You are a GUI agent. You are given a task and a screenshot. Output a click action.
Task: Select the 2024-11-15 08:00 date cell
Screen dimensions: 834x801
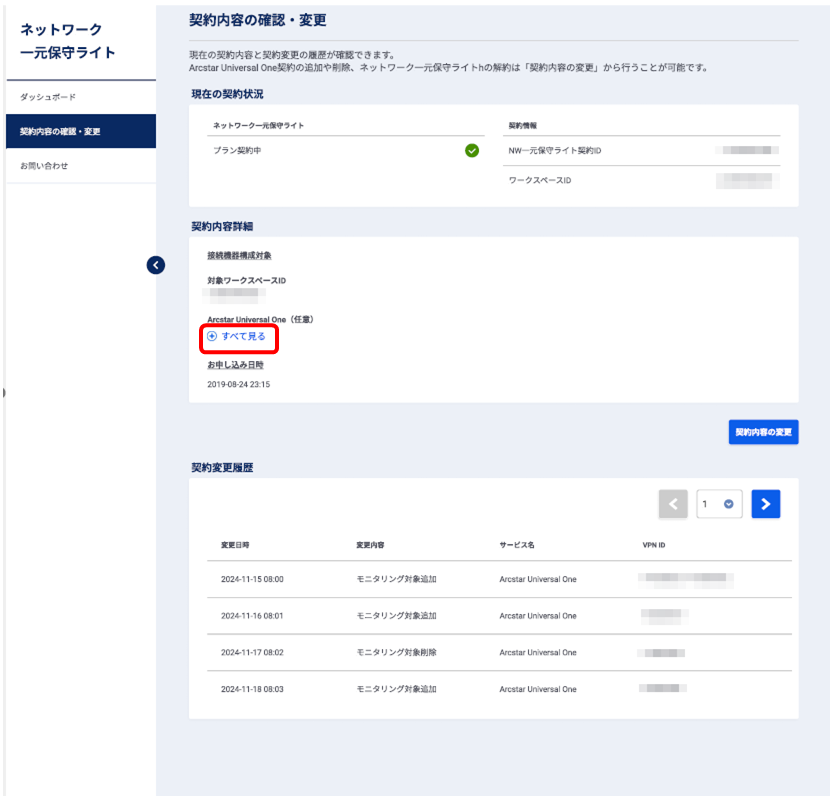click(x=252, y=579)
